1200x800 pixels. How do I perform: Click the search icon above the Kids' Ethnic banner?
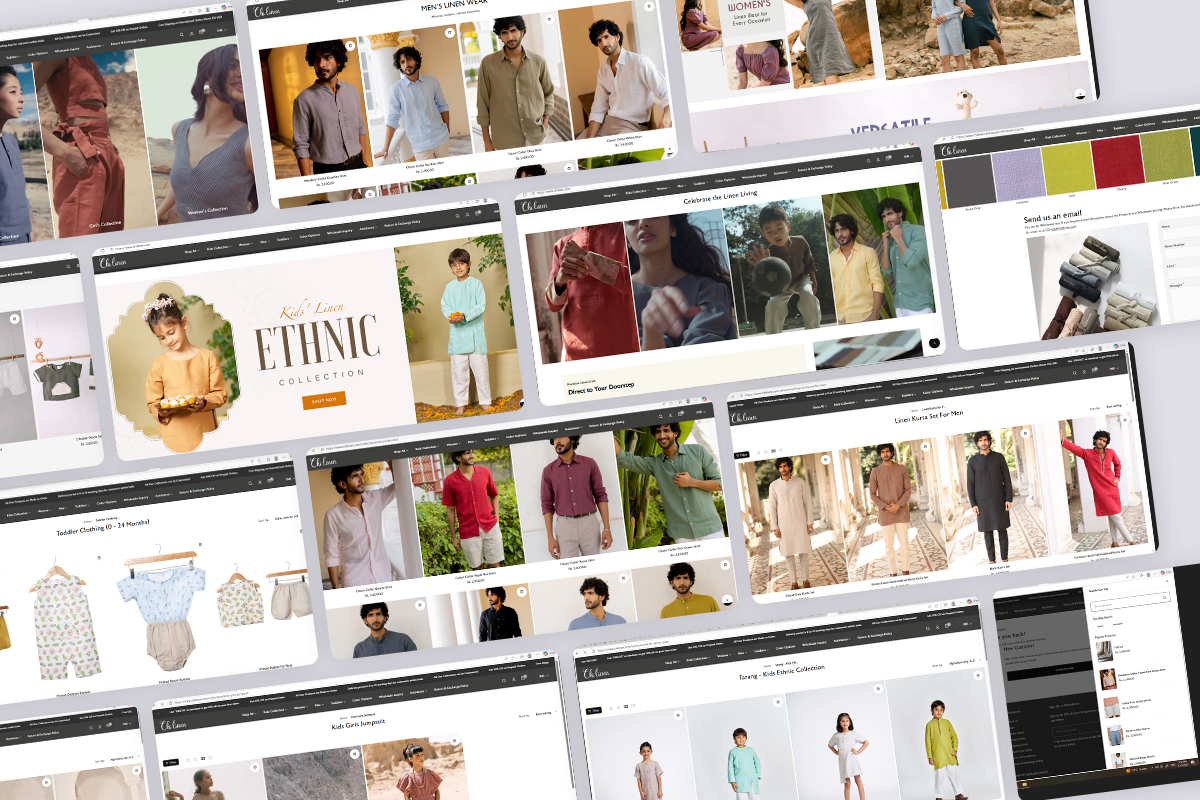point(456,215)
